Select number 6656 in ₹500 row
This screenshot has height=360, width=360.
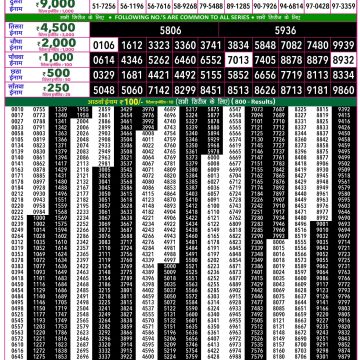pos(265,75)
